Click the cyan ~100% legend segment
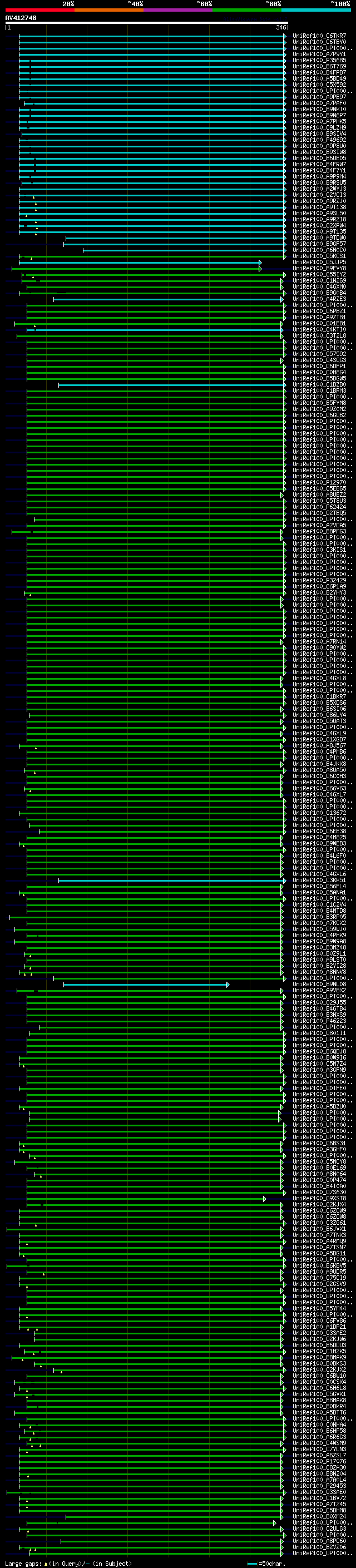Screen dimensions: 356x1568 [316, 10]
